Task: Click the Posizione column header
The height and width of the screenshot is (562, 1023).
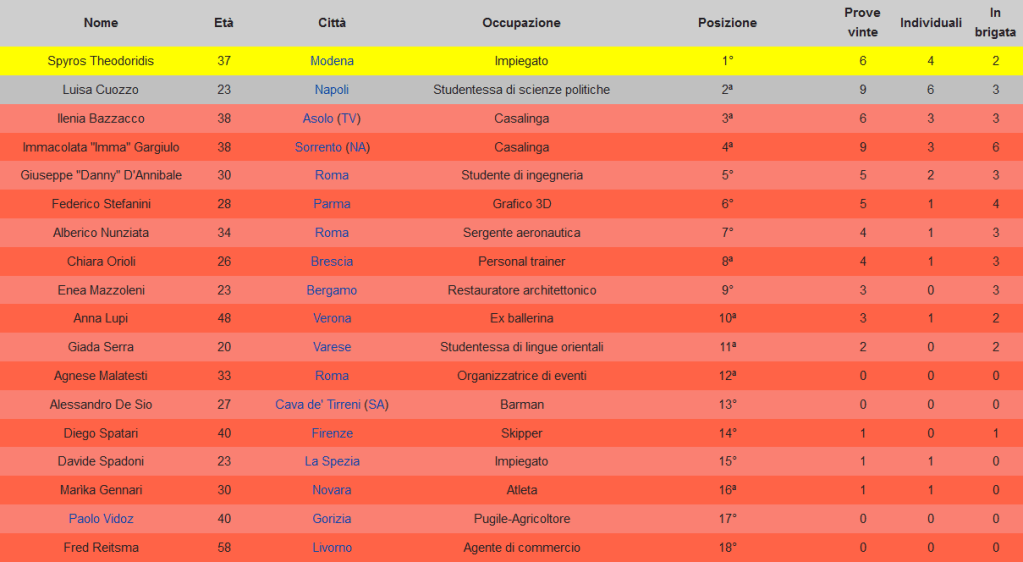Action: (x=727, y=23)
